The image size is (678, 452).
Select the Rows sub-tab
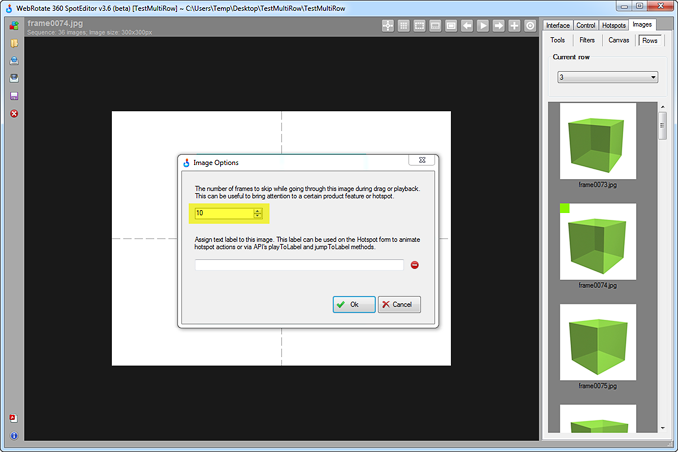coord(649,40)
